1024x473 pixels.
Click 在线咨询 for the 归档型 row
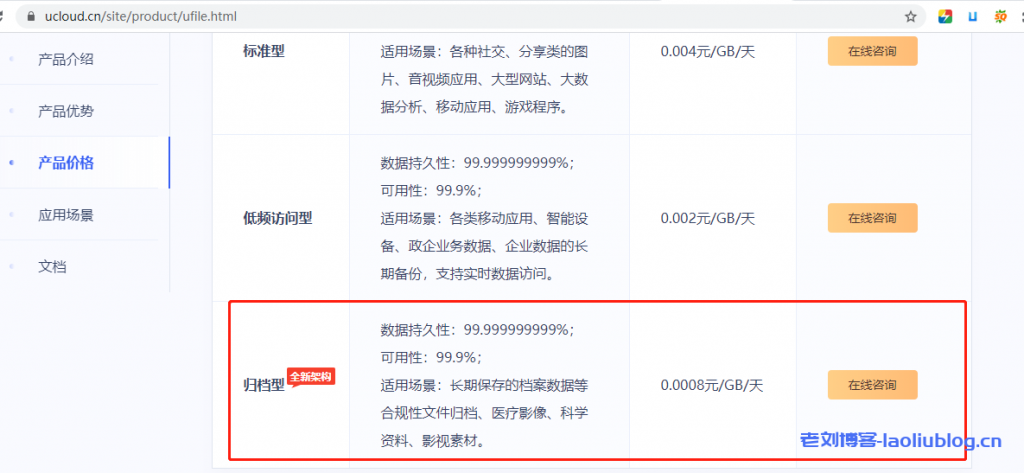click(872, 385)
